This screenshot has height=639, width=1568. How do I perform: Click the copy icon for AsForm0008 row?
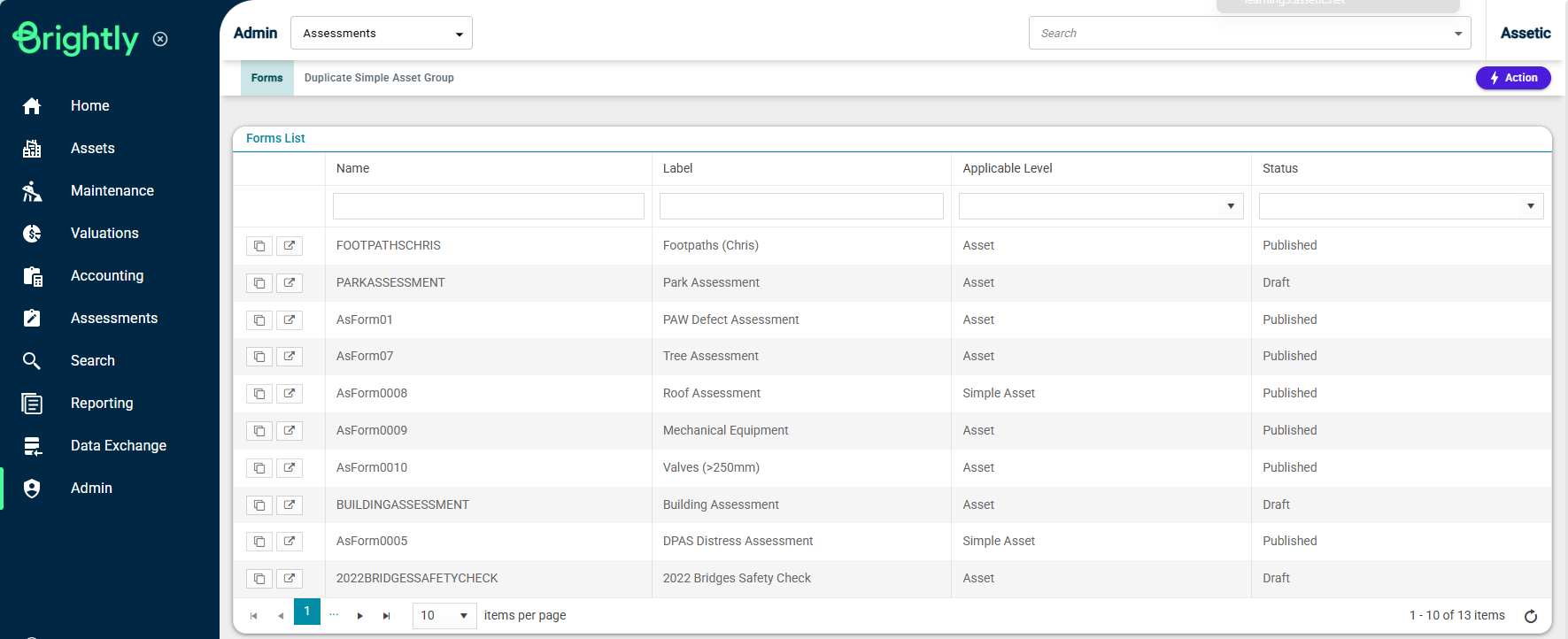259,394
